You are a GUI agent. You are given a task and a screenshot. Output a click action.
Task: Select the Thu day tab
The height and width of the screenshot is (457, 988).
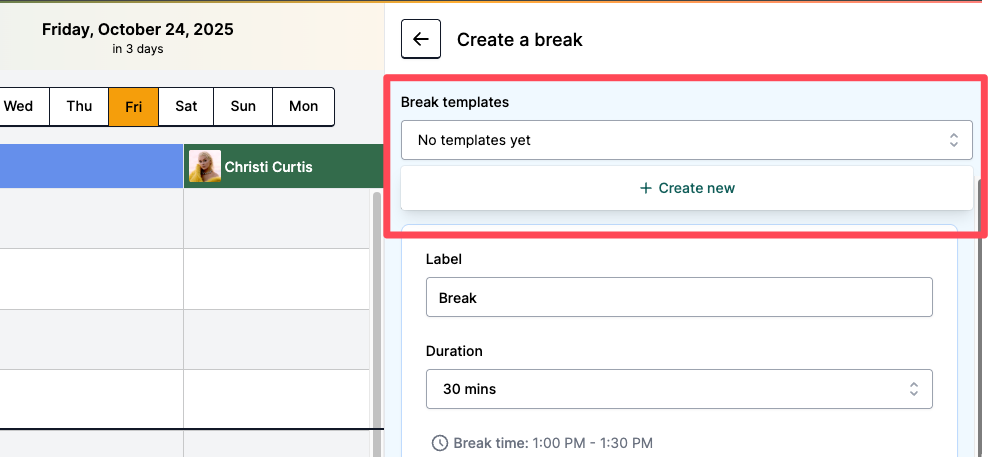pos(79,106)
